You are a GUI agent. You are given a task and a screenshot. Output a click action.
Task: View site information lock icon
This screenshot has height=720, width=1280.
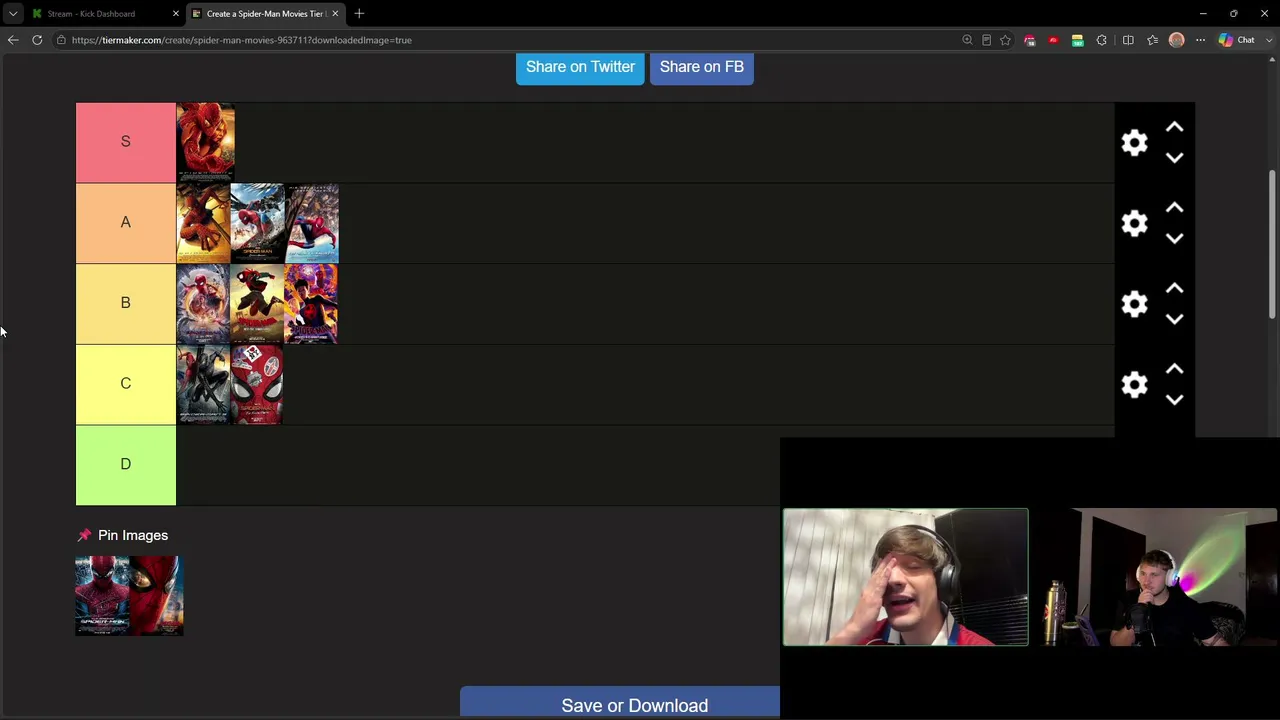(x=61, y=40)
